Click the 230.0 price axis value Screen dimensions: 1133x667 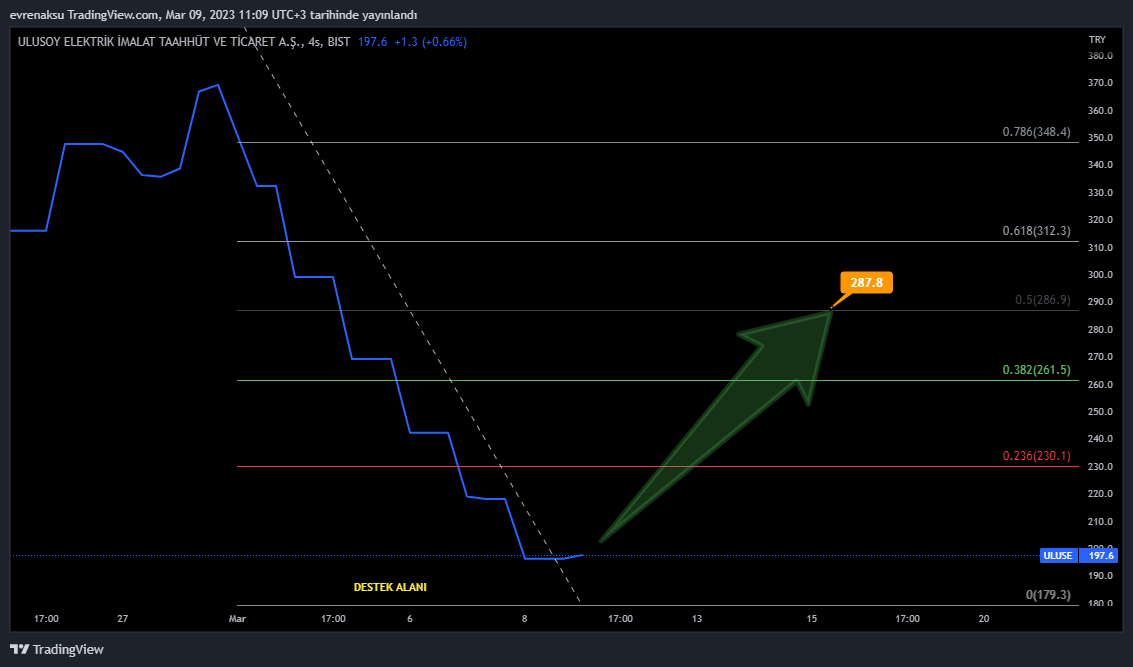click(1100, 467)
